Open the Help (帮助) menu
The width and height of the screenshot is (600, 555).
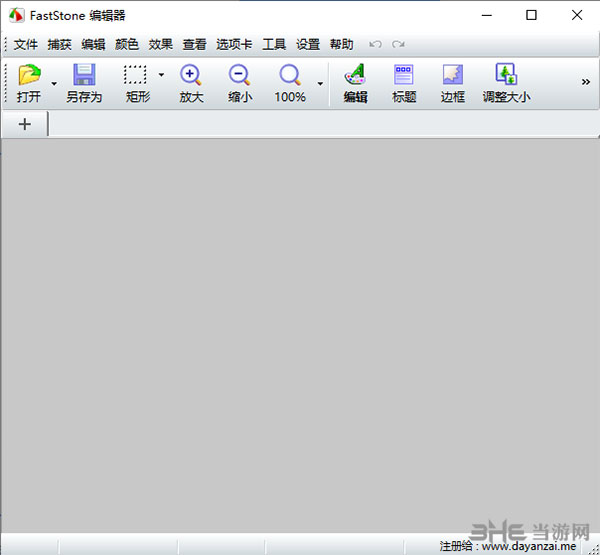coord(341,44)
